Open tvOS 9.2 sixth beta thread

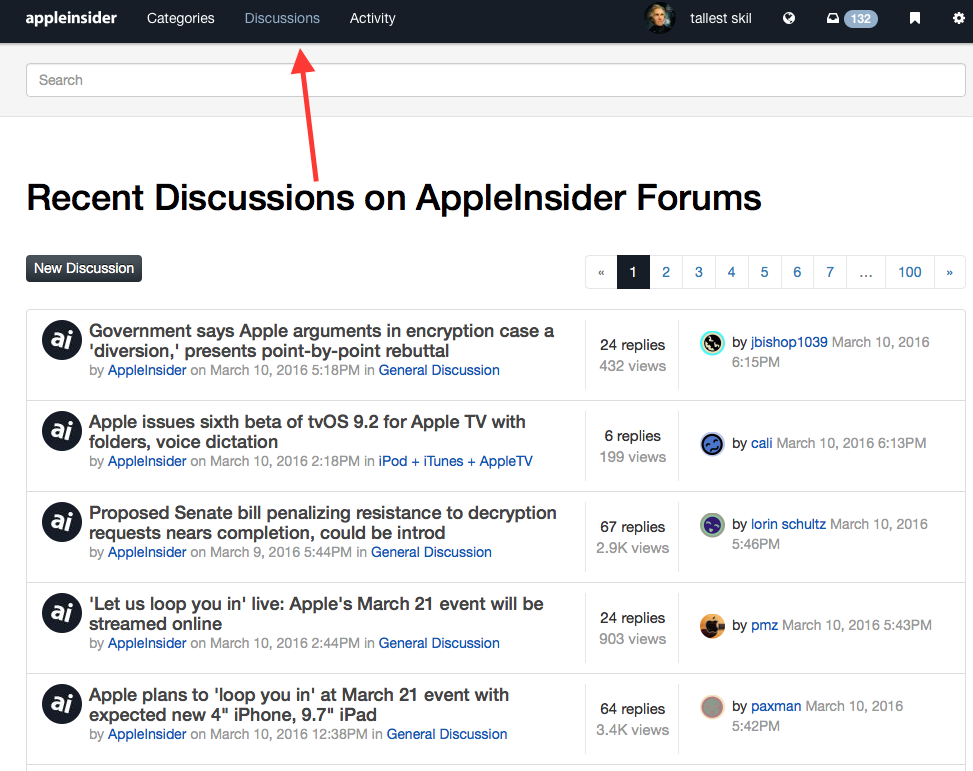[x=307, y=431]
